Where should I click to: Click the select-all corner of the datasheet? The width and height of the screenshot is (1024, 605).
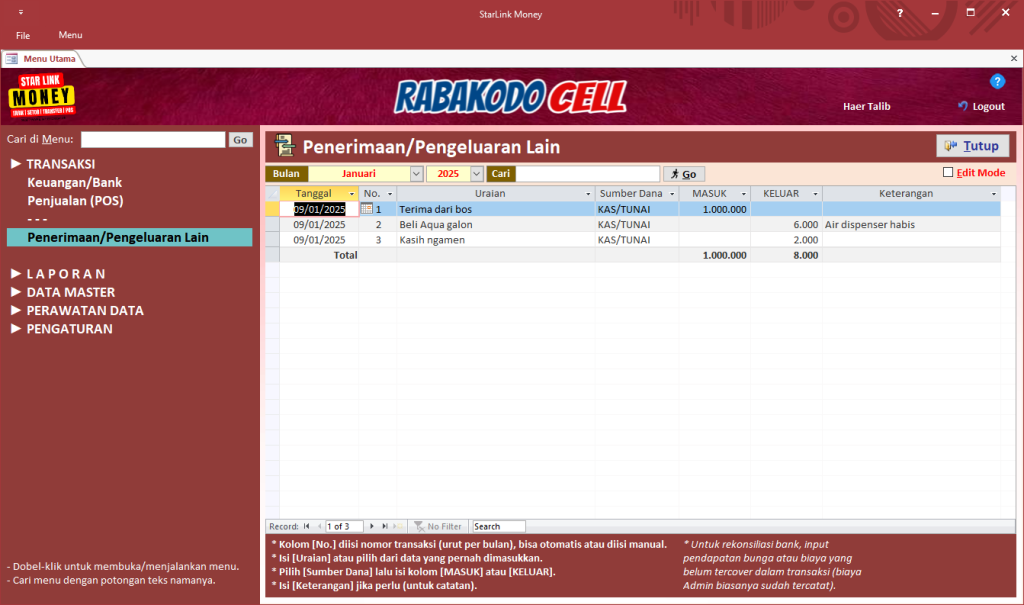pyautogui.click(x=272, y=193)
